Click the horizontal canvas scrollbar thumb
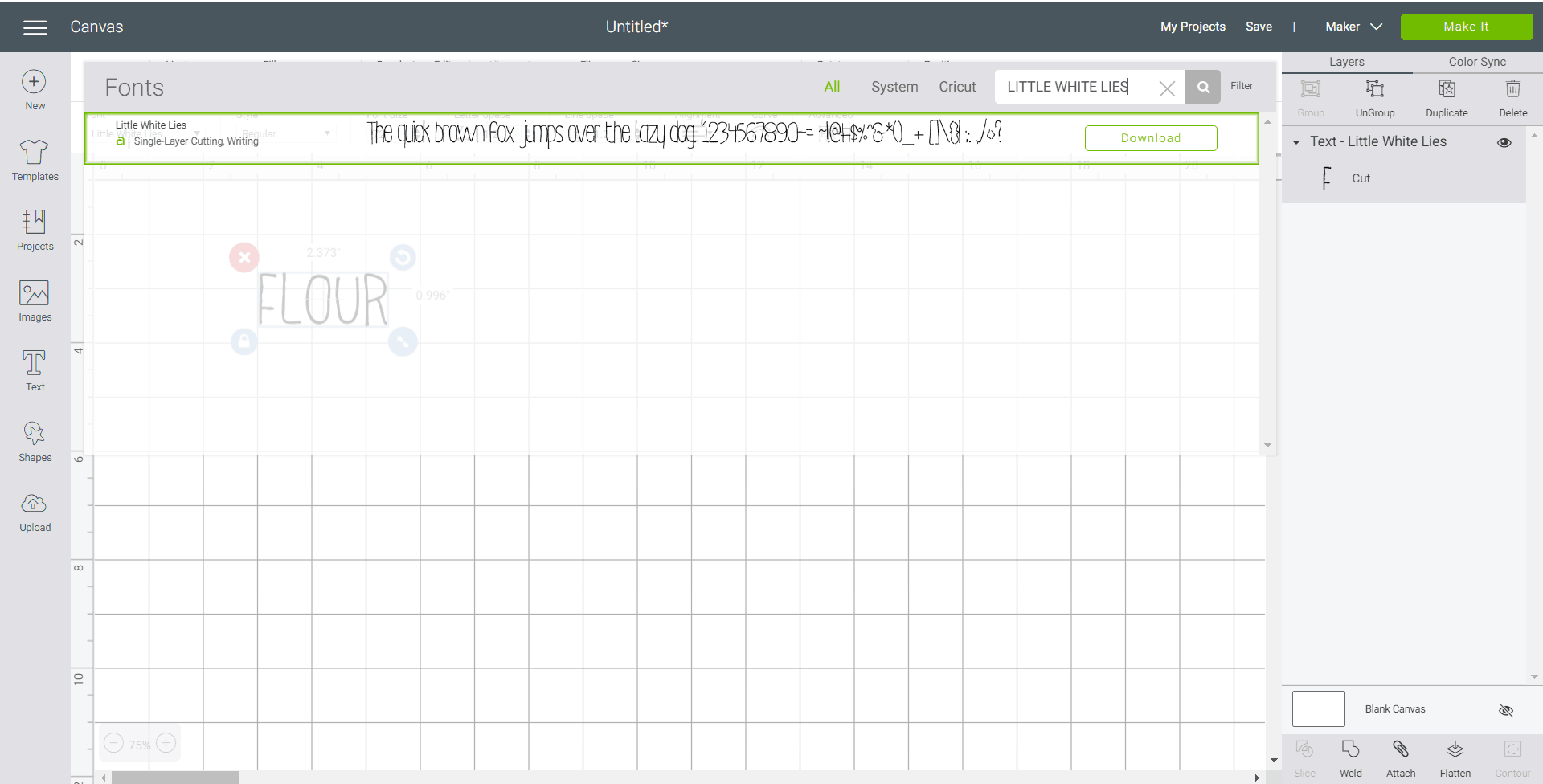The image size is (1543, 784). click(x=175, y=778)
